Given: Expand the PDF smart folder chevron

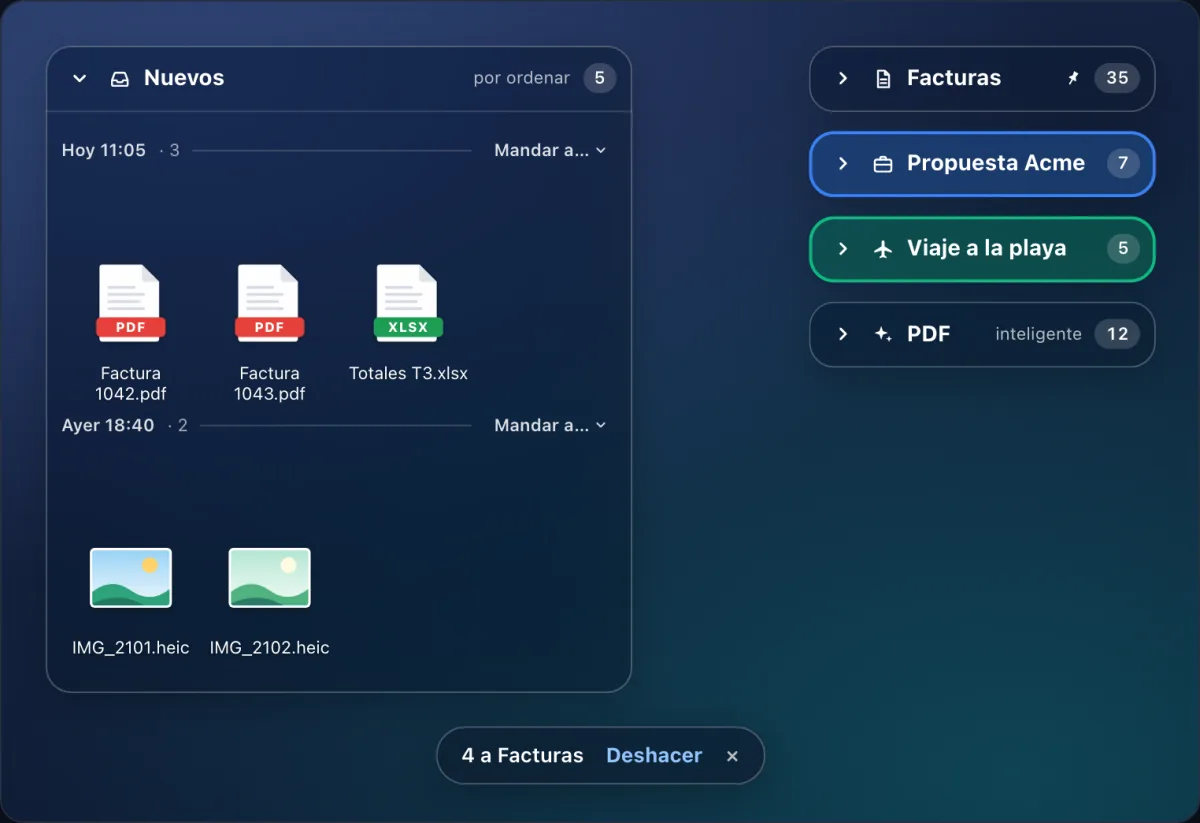Looking at the screenshot, I should click(x=843, y=334).
